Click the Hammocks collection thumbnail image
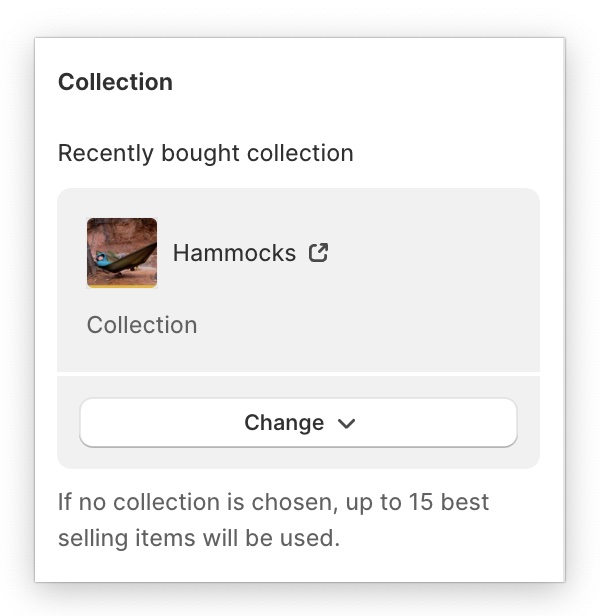Image resolution: width=600 pixels, height=616 pixels. [122, 253]
